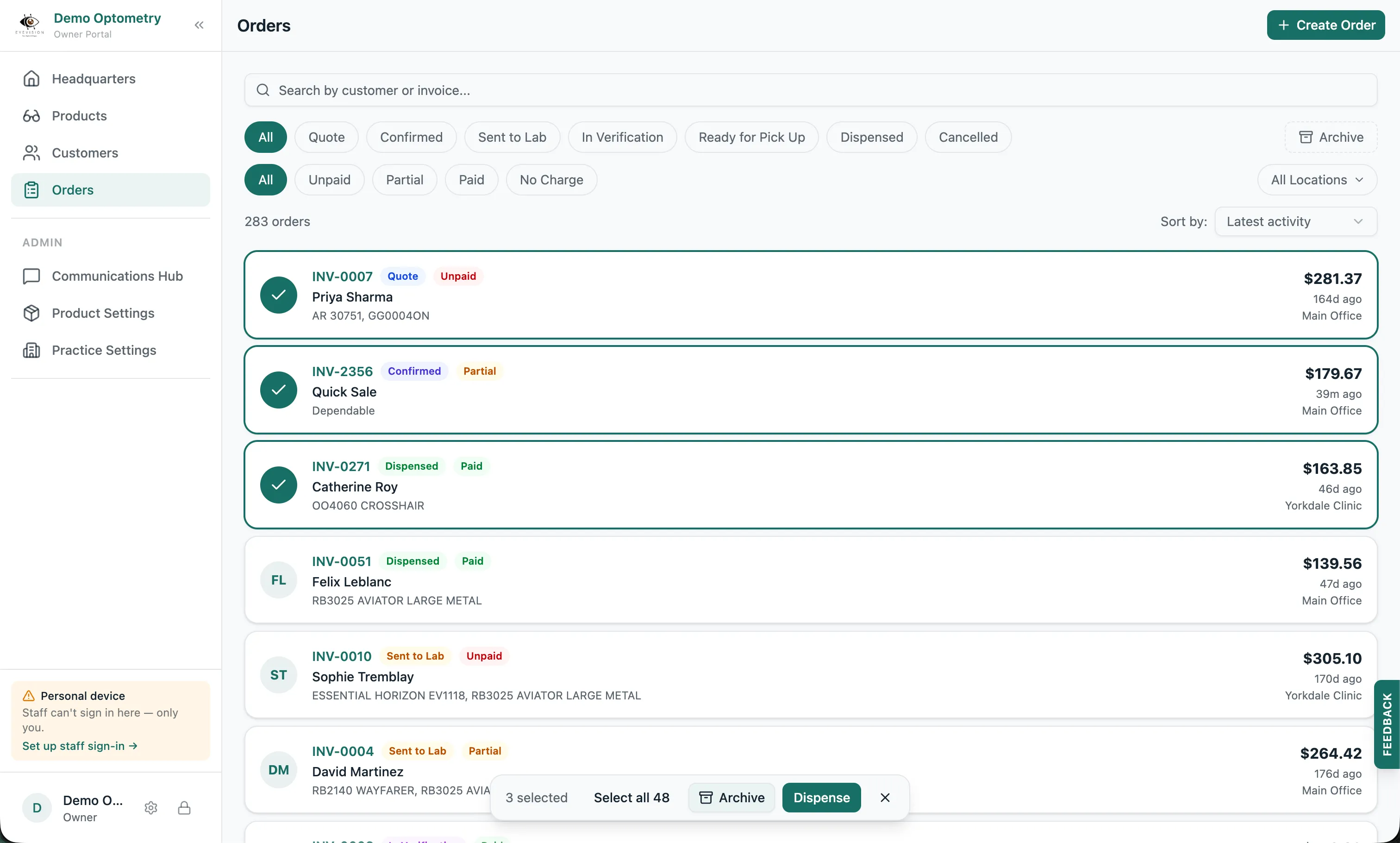Open invoice INV-0051

click(x=342, y=561)
